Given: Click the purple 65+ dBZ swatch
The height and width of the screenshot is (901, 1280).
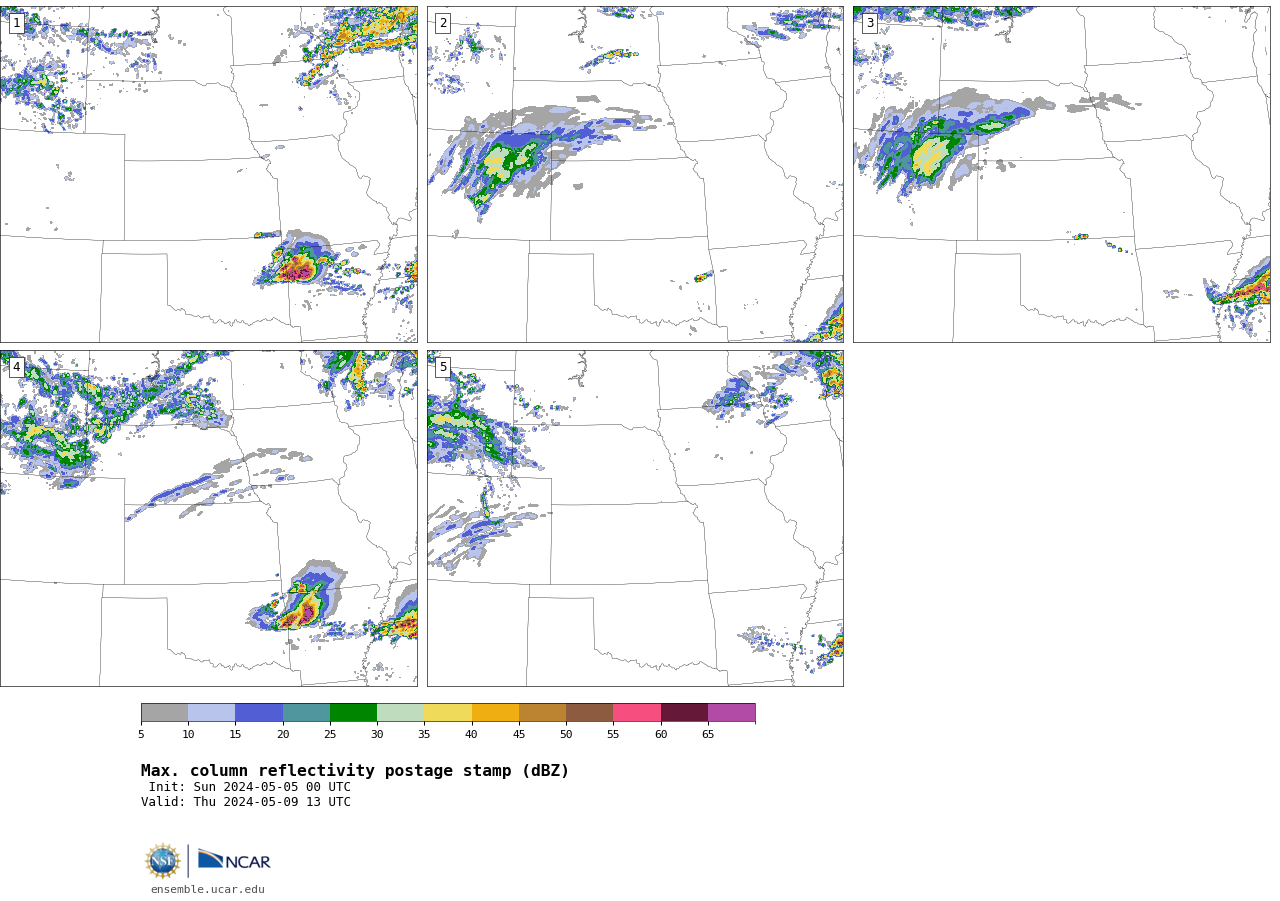Looking at the screenshot, I should tap(731, 713).
